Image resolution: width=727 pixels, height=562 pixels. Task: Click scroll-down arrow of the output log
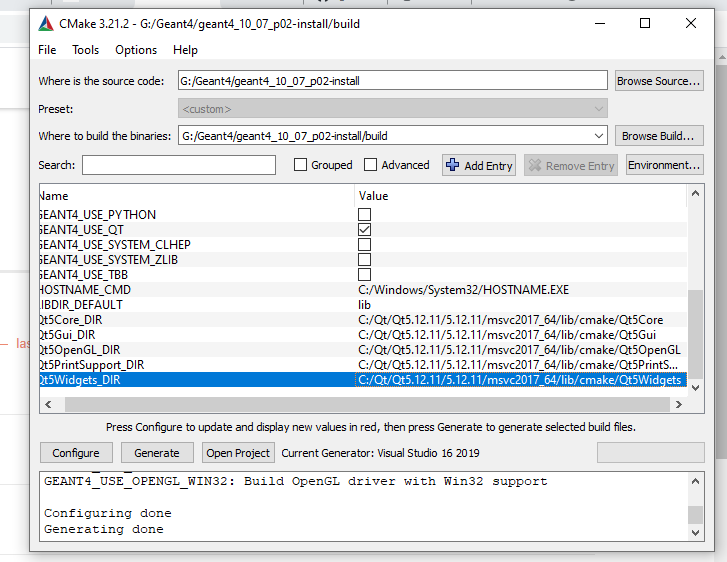tap(695, 533)
